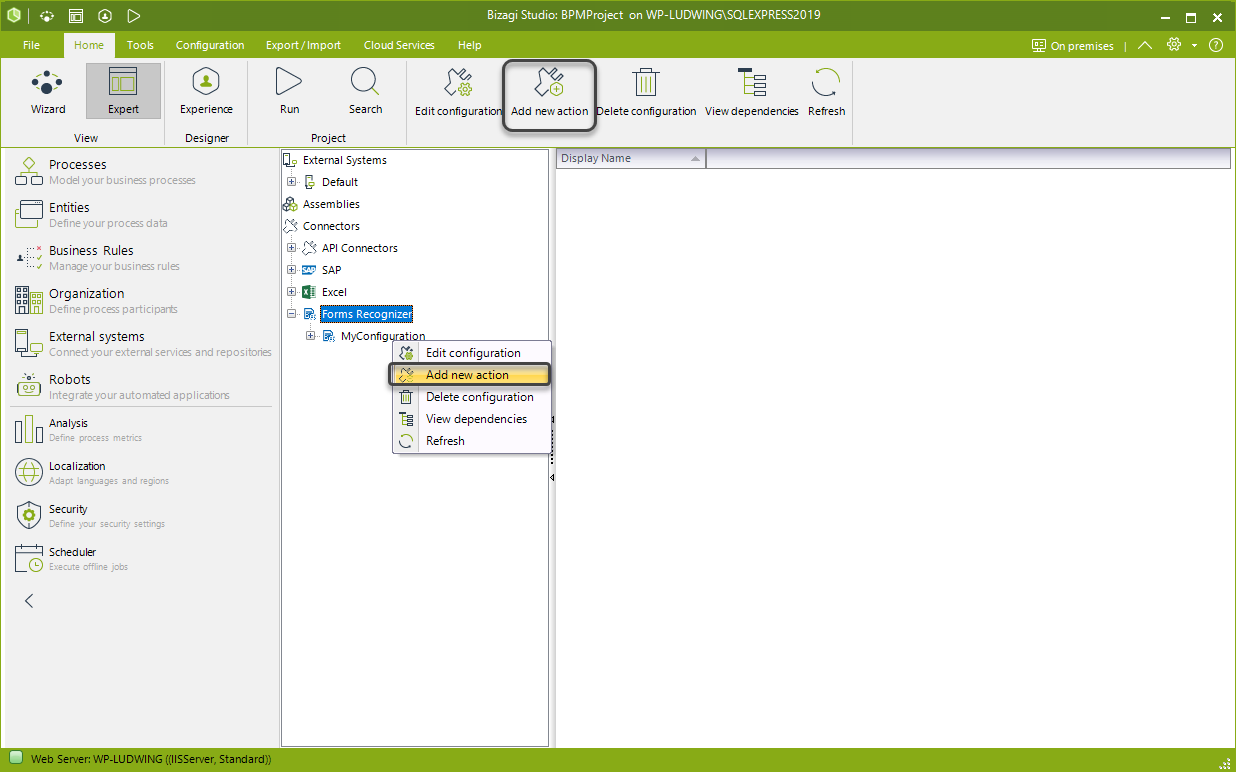
Task: Expand the Excel node
Action: (x=291, y=292)
